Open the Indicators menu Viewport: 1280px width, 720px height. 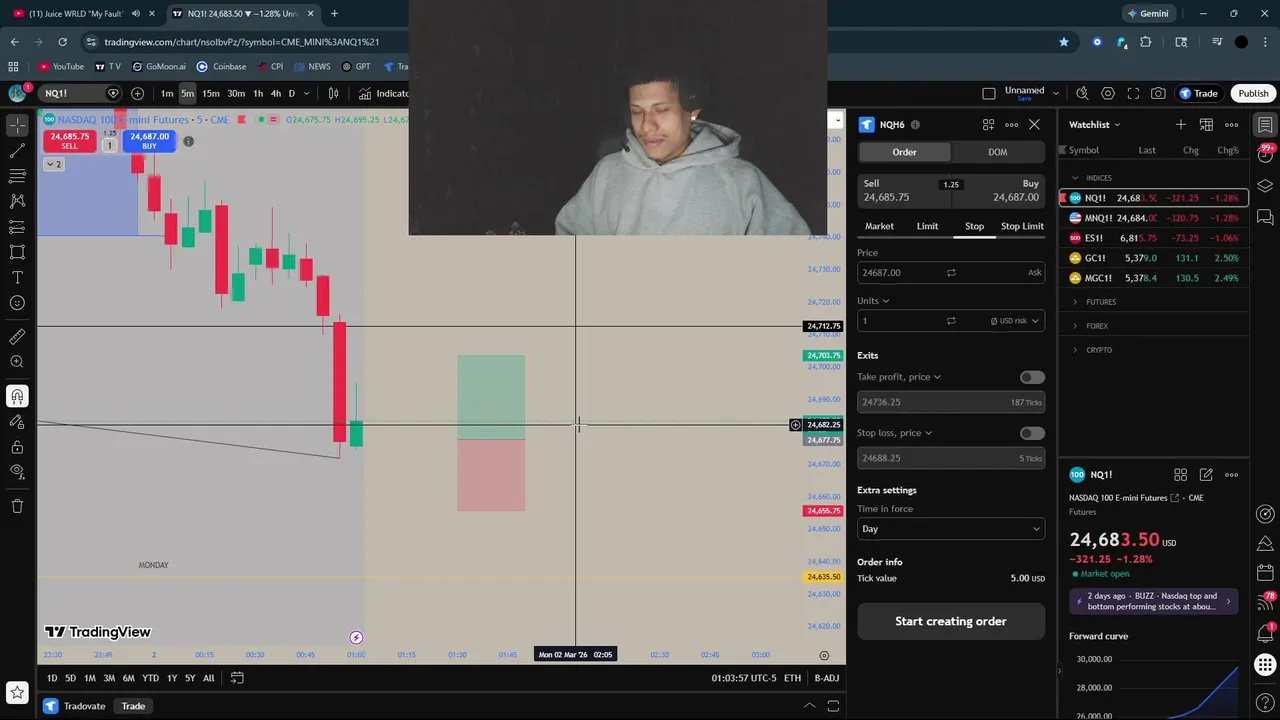[385, 93]
